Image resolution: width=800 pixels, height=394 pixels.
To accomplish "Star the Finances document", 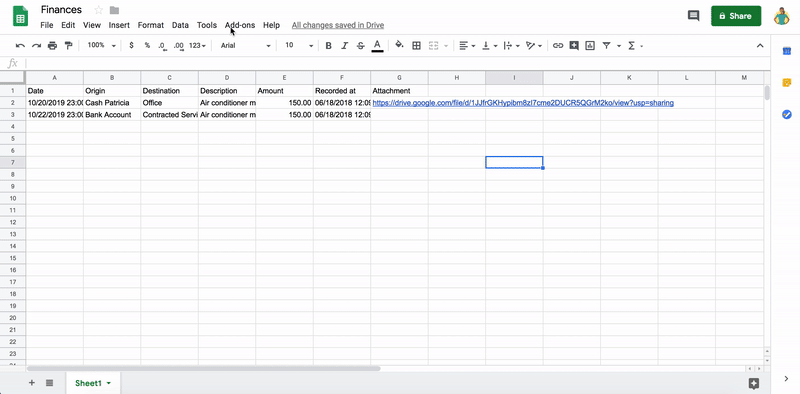I will (98, 10).
